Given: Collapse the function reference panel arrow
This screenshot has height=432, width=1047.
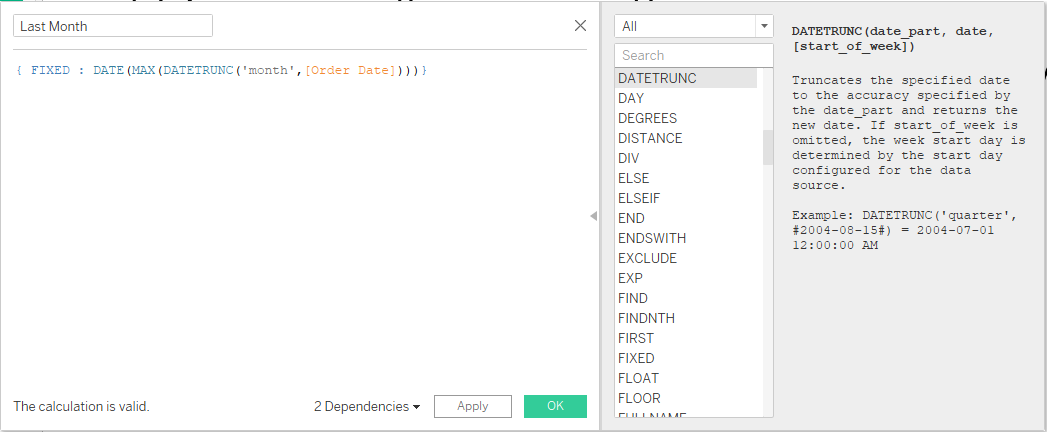Looking at the screenshot, I should pyautogui.click(x=593, y=216).
